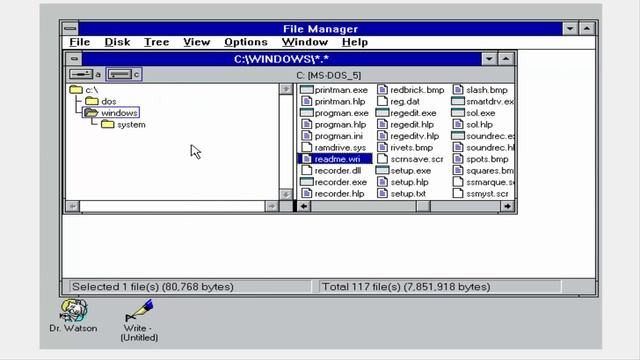Select recorder.exe file icon

point(307,182)
